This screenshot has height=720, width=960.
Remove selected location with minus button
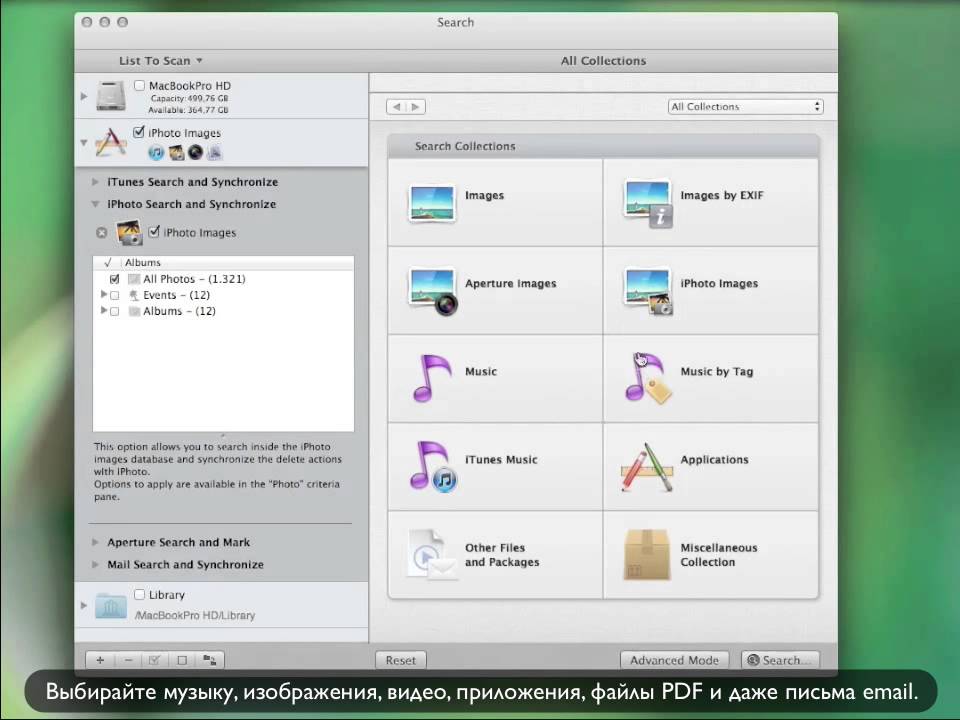(x=128, y=660)
